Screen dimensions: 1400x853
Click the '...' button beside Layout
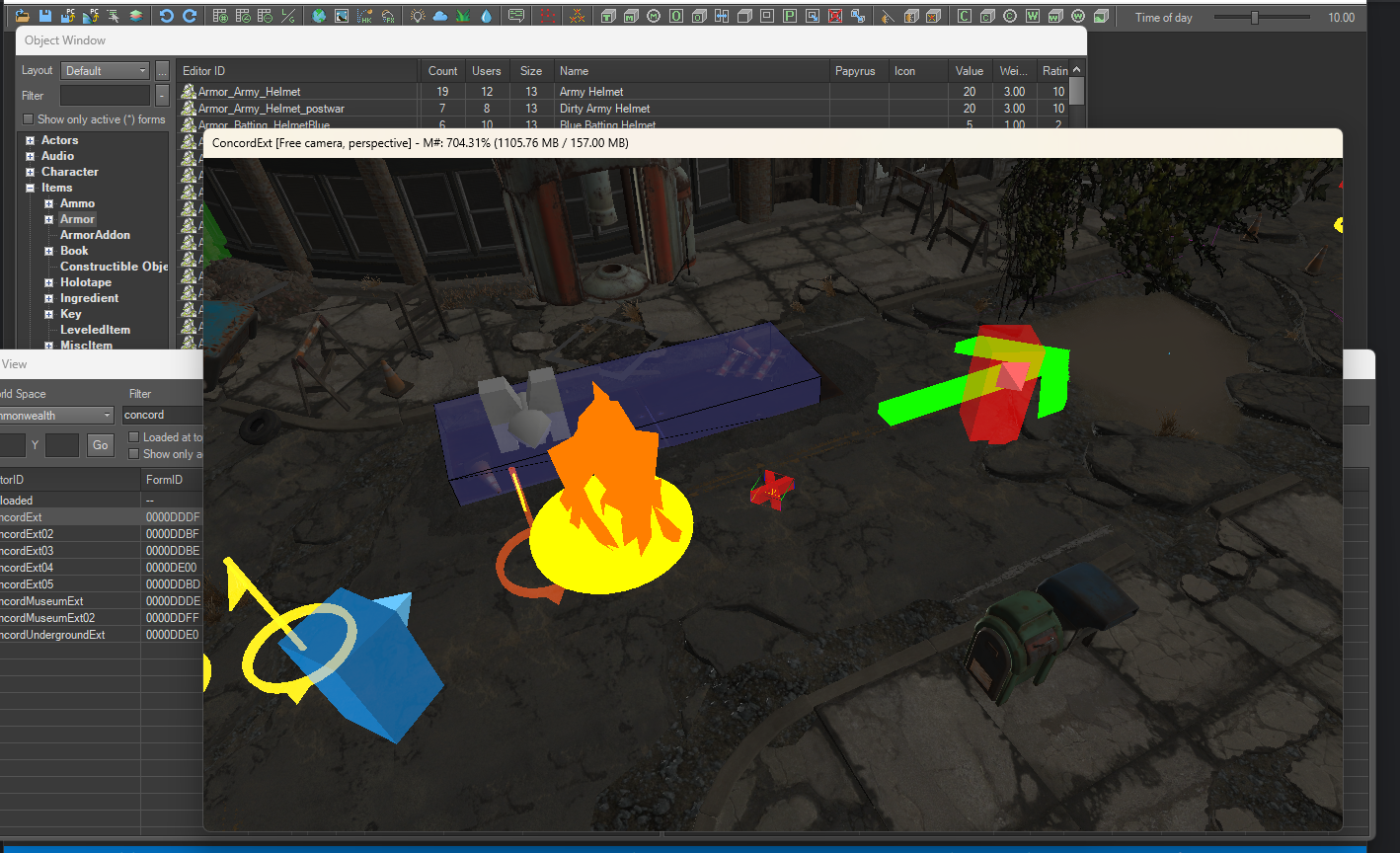click(x=162, y=70)
